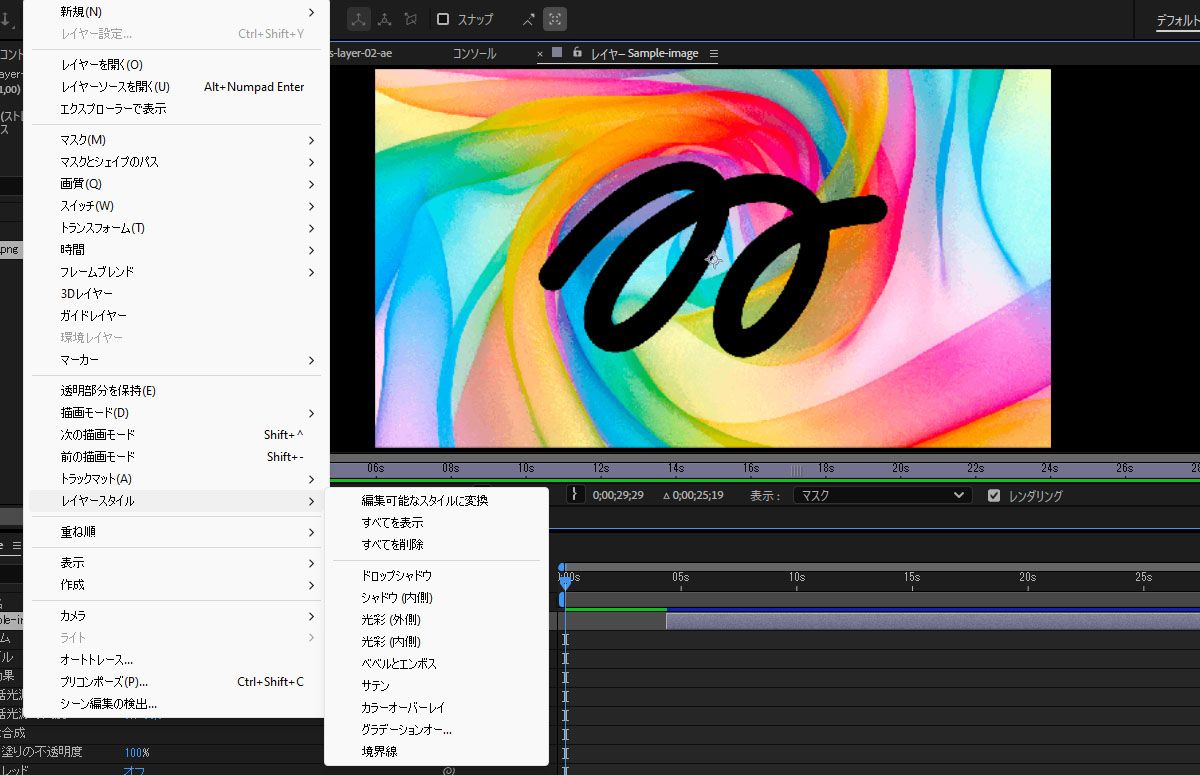Open the レイヤー Sample-image panel menu icon
This screenshot has width=1200, height=775.
pyautogui.click(x=713, y=54)
